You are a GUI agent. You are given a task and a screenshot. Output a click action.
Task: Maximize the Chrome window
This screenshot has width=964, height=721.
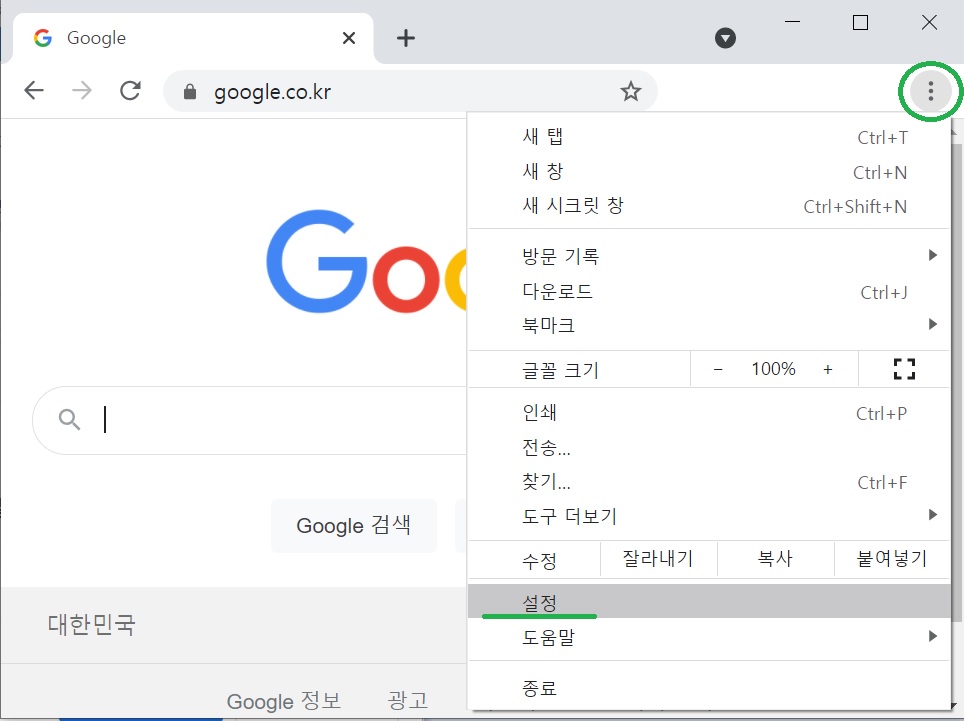coord(861,22)
